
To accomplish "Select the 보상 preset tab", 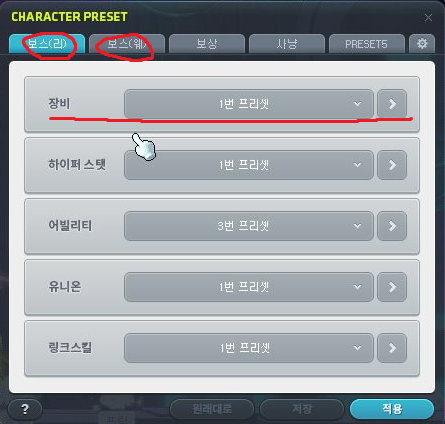I will click(207, 44).
